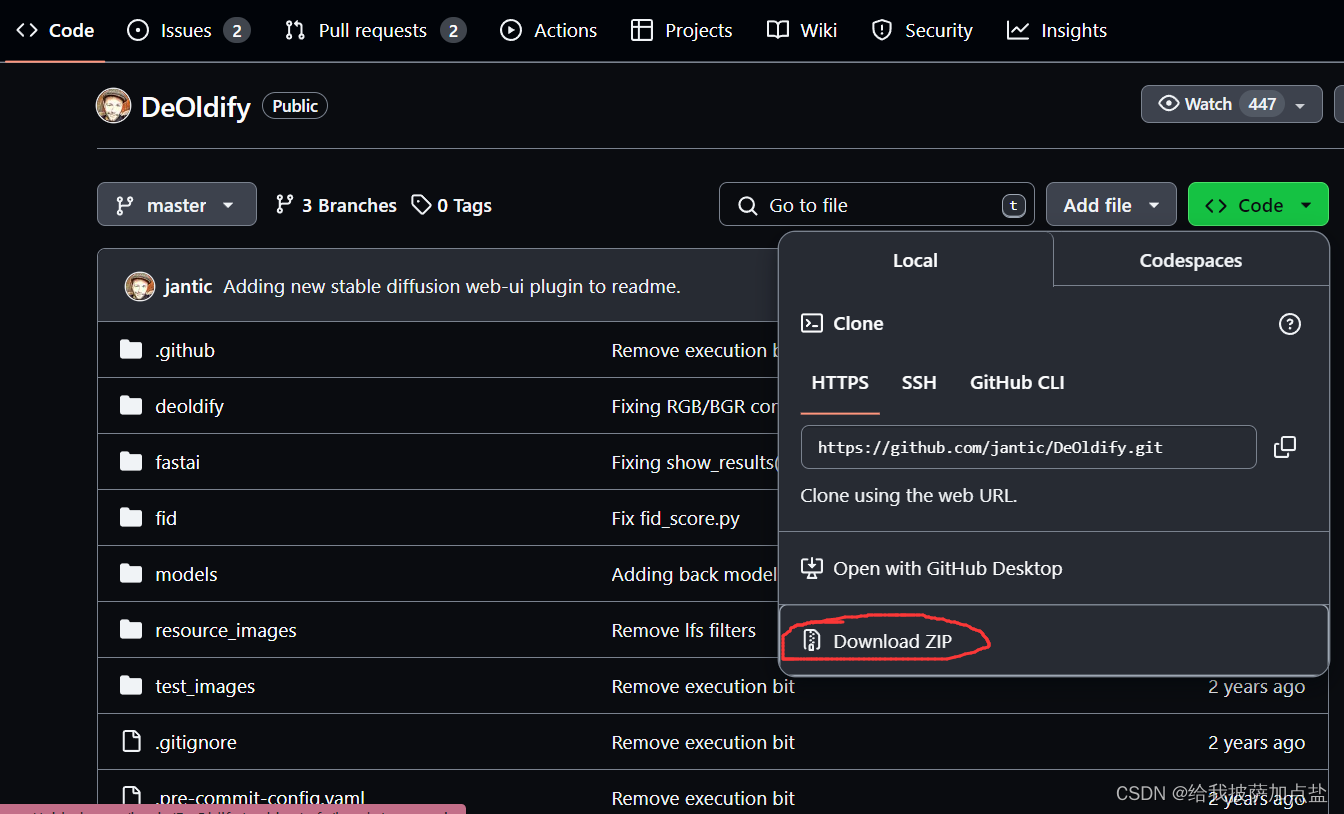Select the GitHub CLI clone option
The width and height of the screenshot is (1344, 814).
click(1017, 383)
